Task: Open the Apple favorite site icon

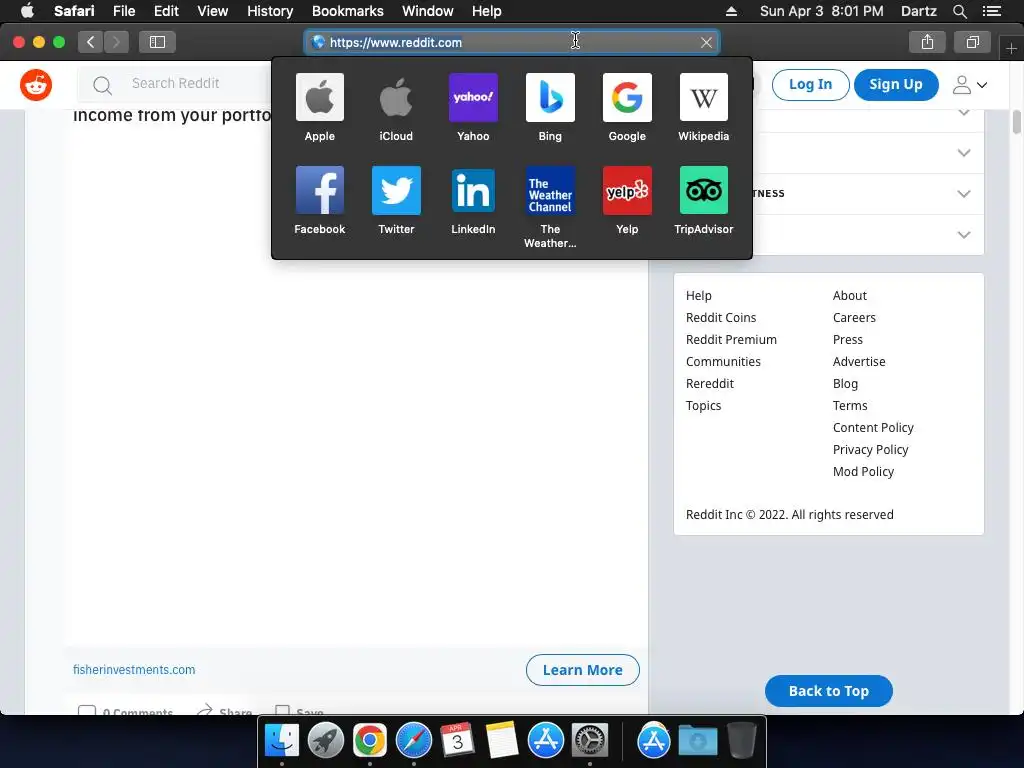Action: click(319, 97)
